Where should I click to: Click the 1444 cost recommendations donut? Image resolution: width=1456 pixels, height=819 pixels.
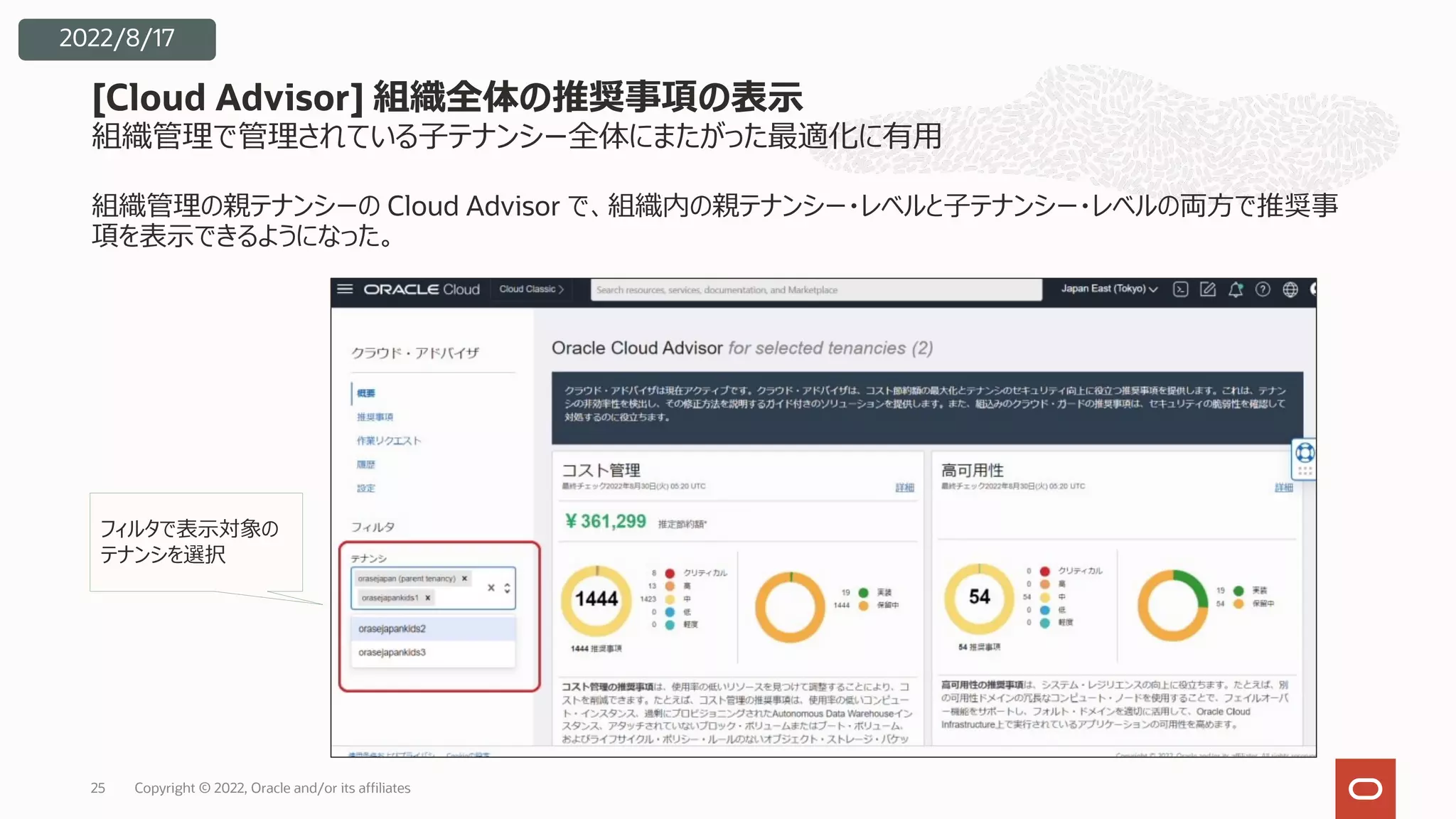click(596, 599)
